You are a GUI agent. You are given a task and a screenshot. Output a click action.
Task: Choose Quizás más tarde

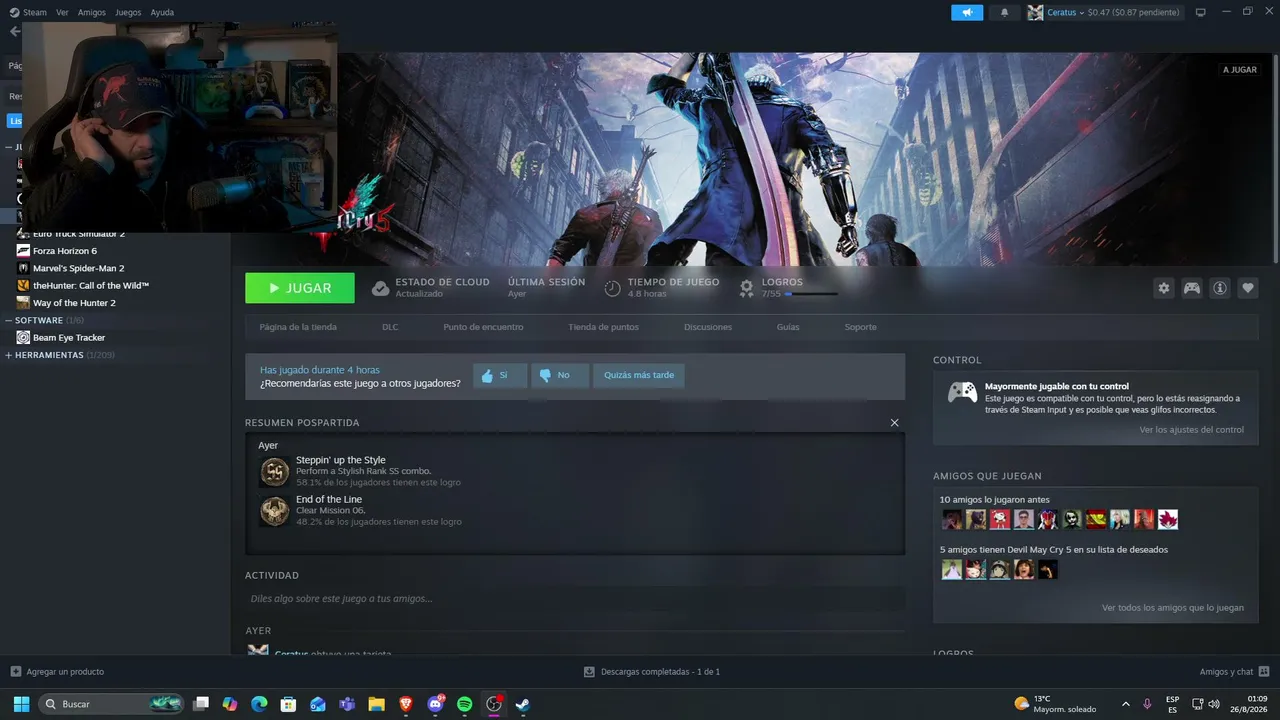point(639,376)
